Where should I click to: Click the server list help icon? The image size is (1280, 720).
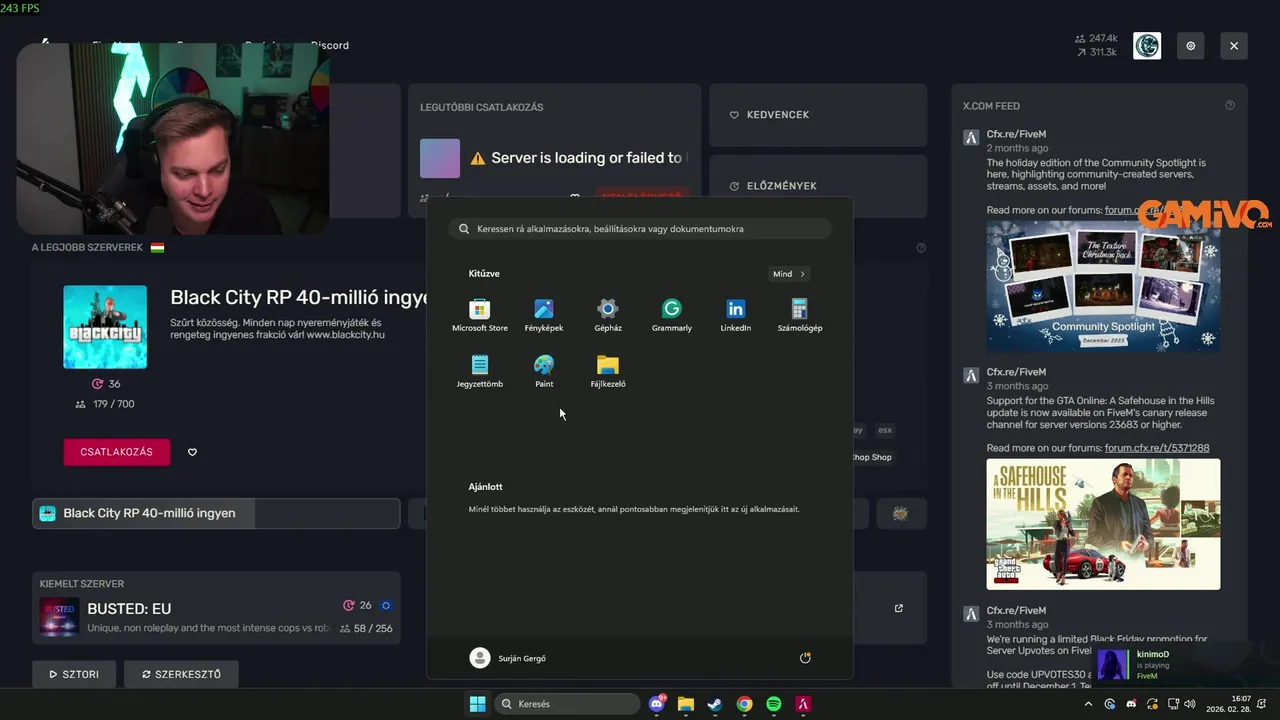point(921,248)
